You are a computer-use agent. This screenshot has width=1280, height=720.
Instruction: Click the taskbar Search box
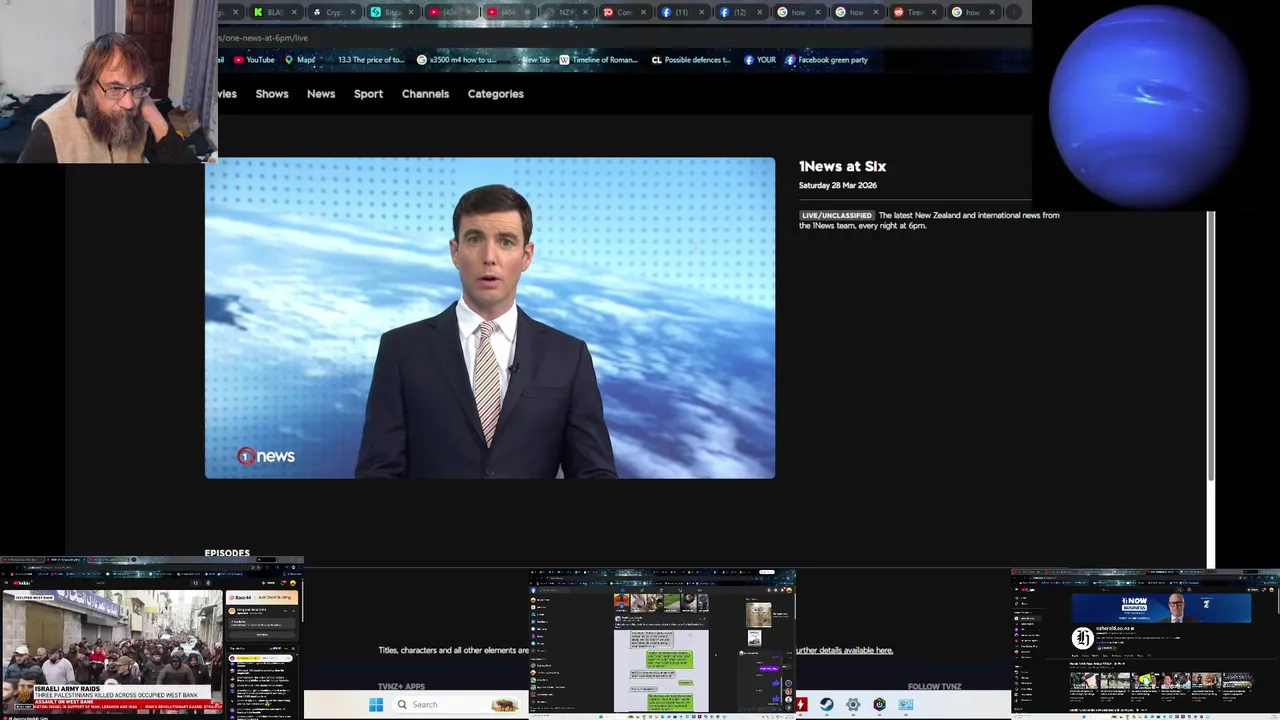coord(455,704)
